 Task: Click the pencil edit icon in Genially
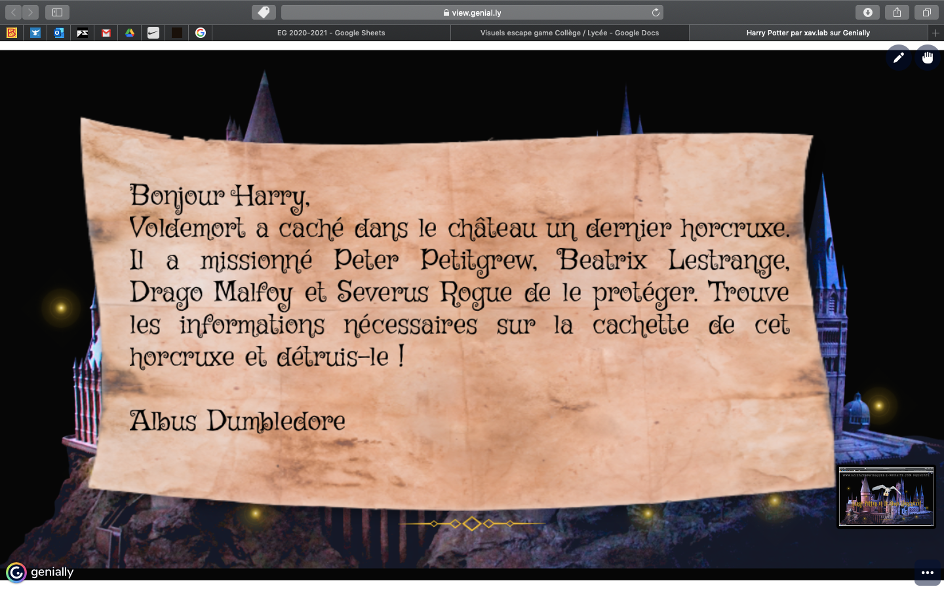tap(899, 57)
